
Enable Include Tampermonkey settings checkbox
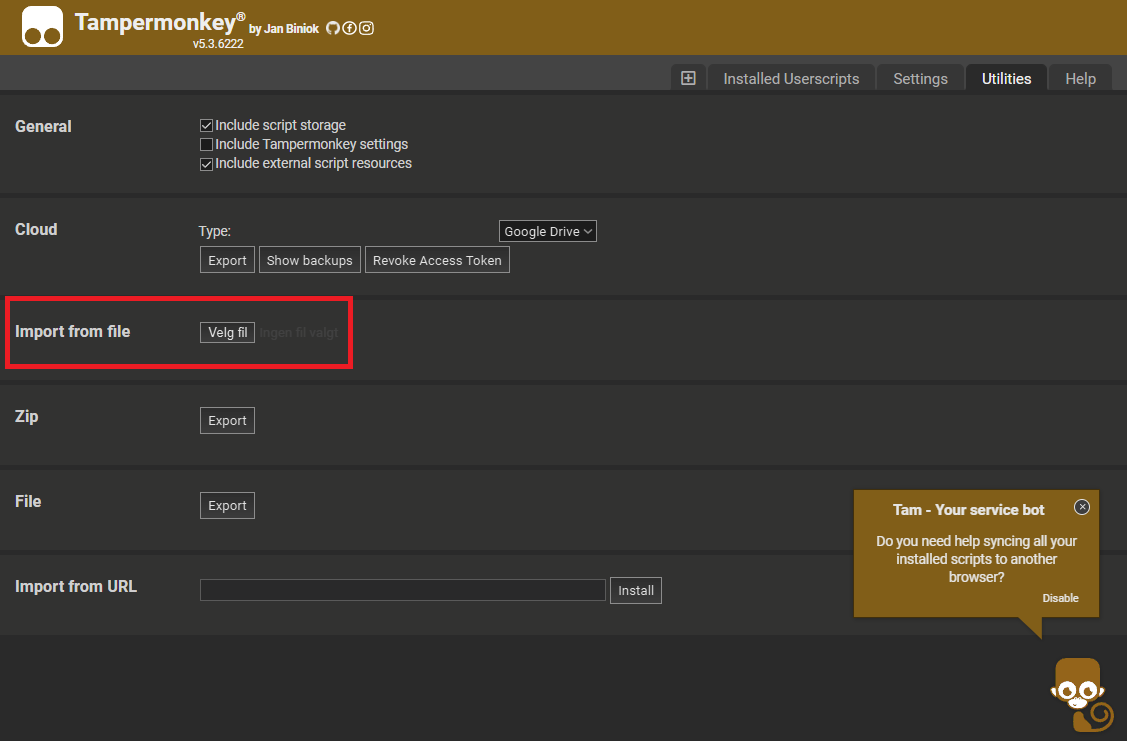coord(207,145)
